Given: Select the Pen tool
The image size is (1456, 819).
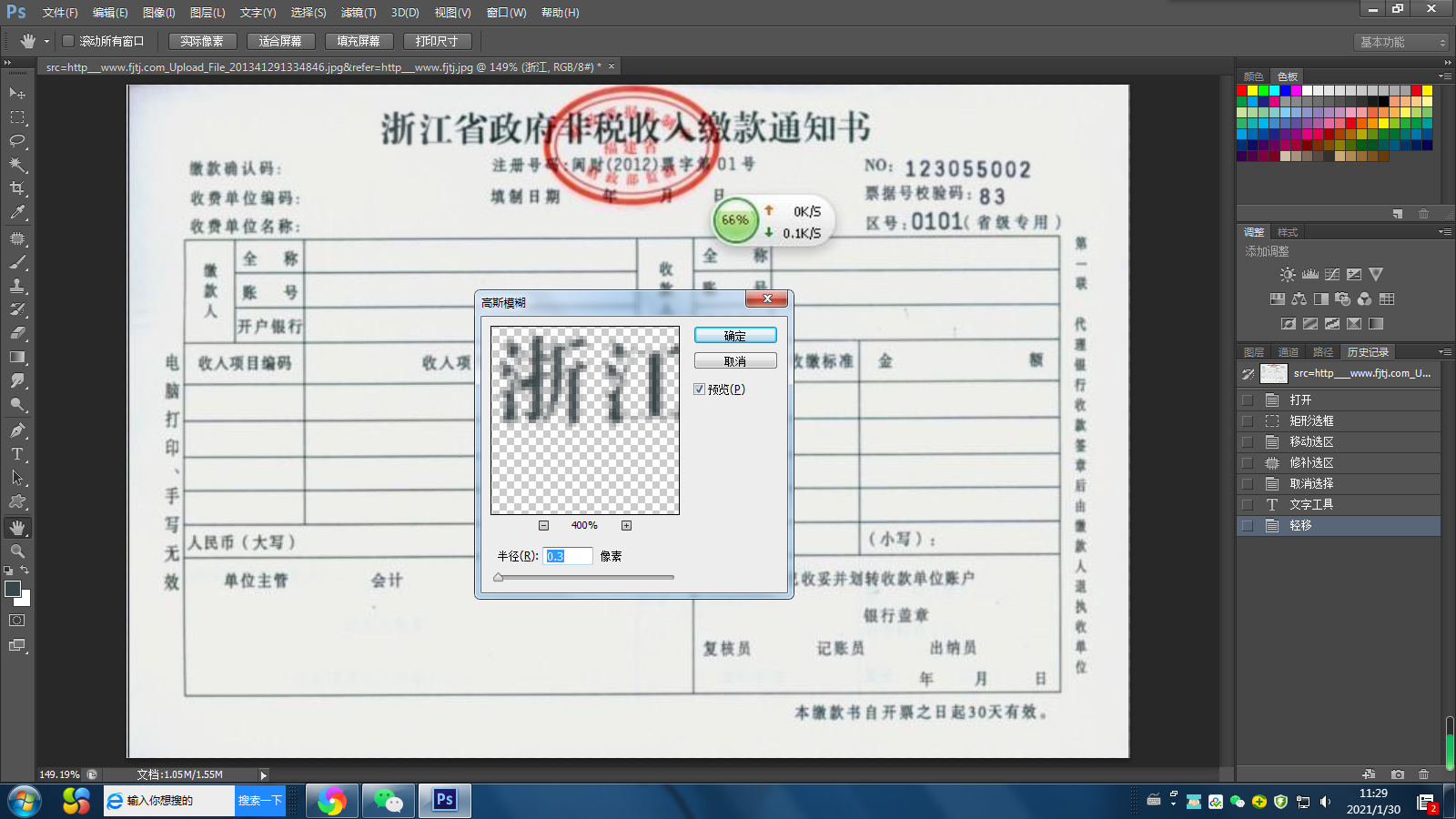Looking at the screenshot, I should tap(17, 430).
